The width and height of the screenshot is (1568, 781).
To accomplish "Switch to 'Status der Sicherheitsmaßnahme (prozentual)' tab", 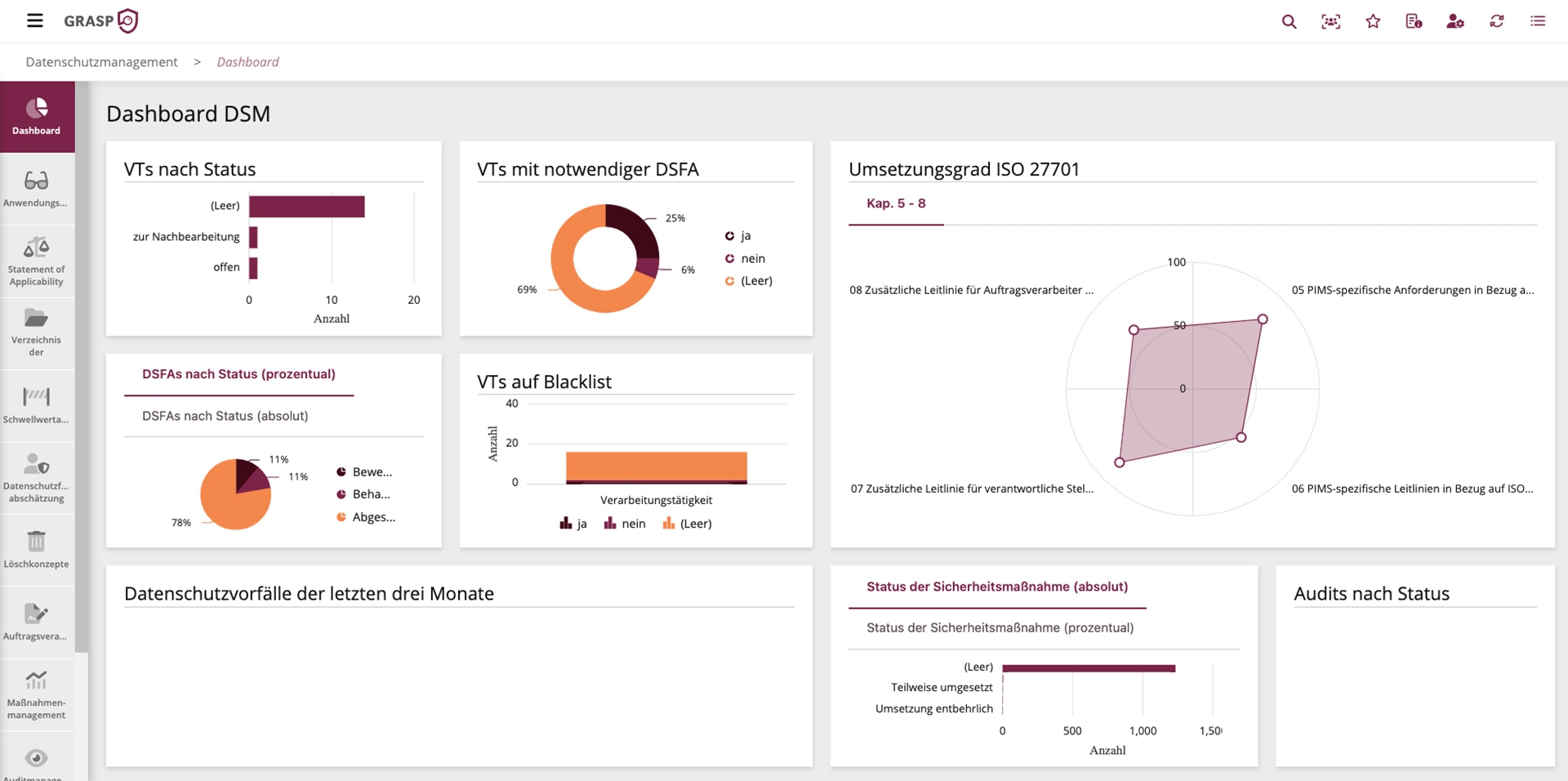I will (x=1000, y=627).
